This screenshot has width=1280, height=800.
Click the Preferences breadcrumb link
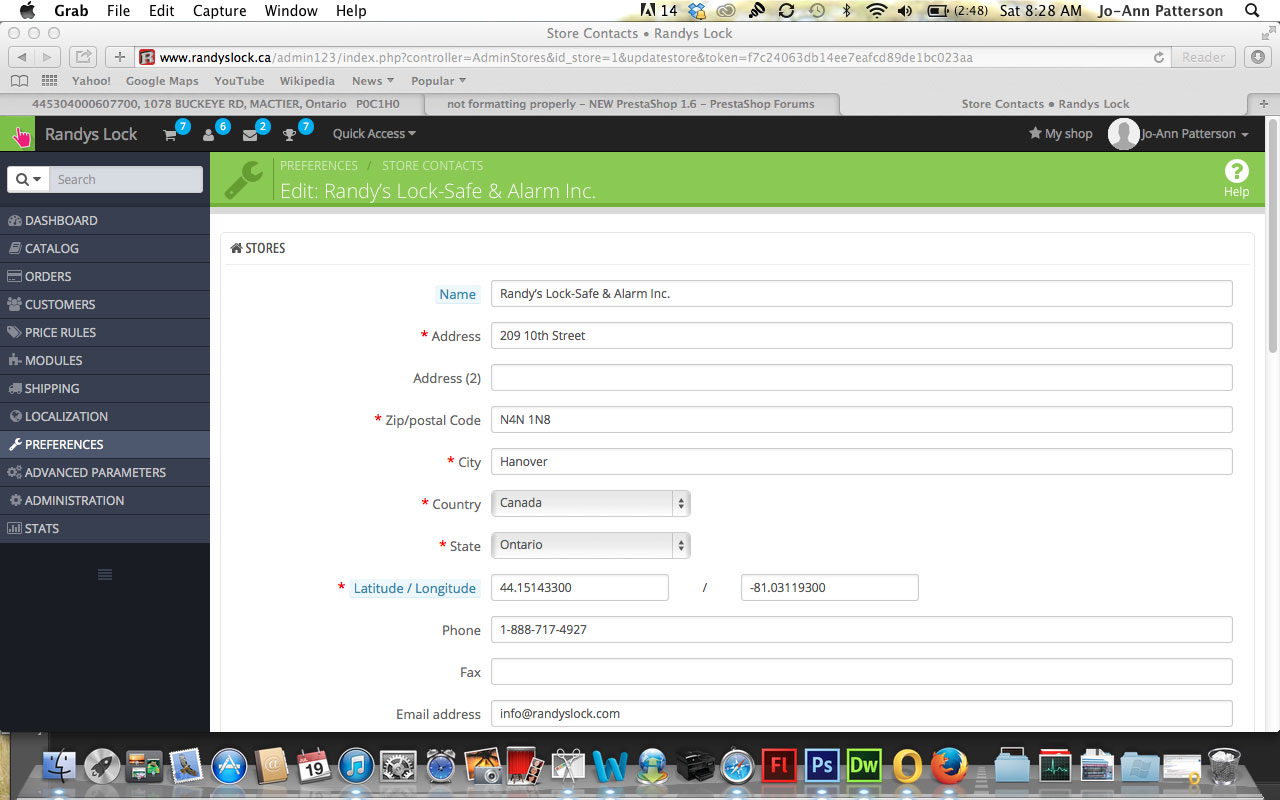tap(319, 166)
